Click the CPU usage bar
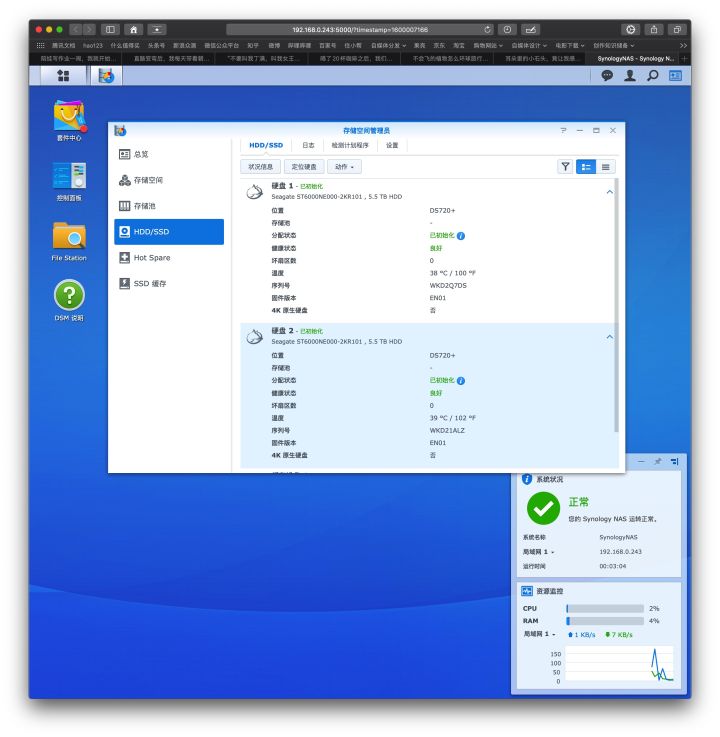Viewport: 720px width, 737px height. 605,608
